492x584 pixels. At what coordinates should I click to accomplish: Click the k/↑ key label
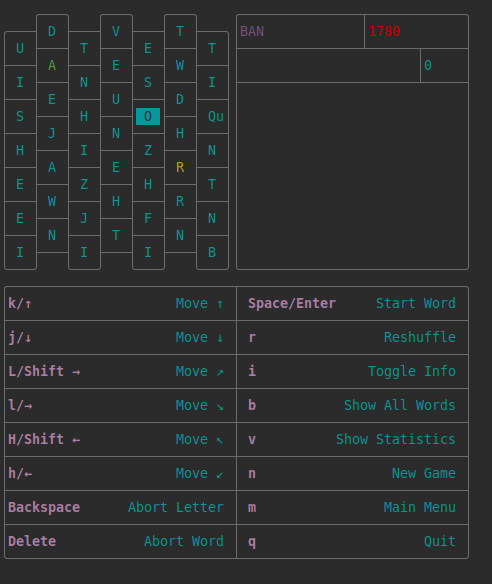pyautogui.click(x=20, y=303)
